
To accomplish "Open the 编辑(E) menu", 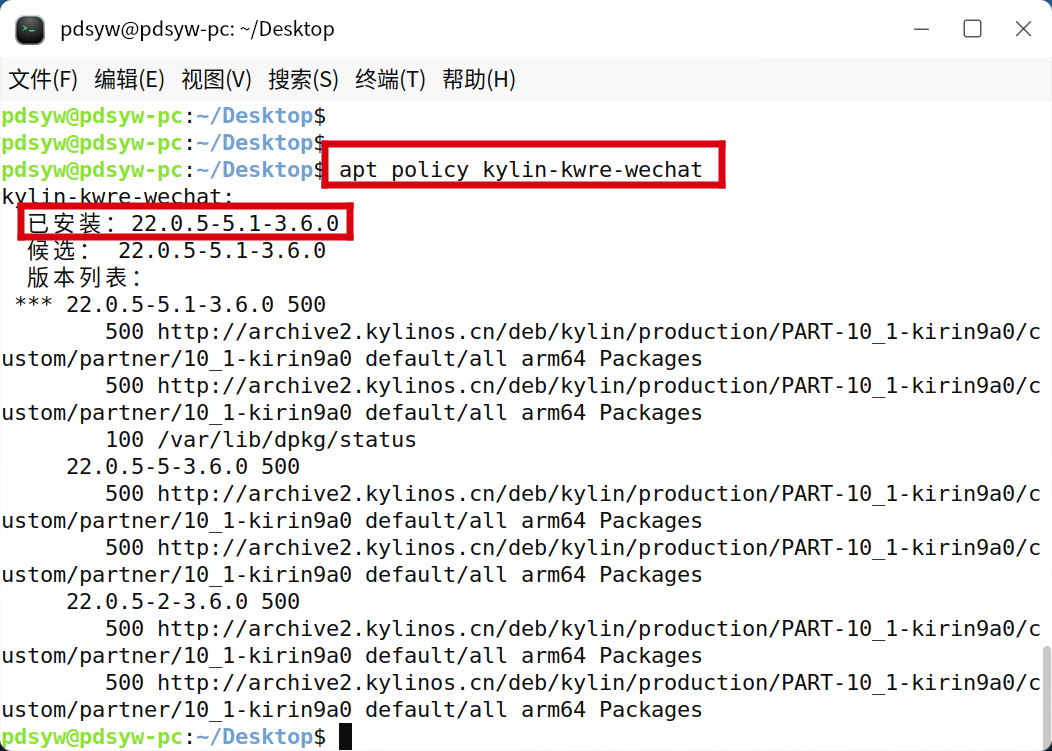I will click(x=129, y=80).
